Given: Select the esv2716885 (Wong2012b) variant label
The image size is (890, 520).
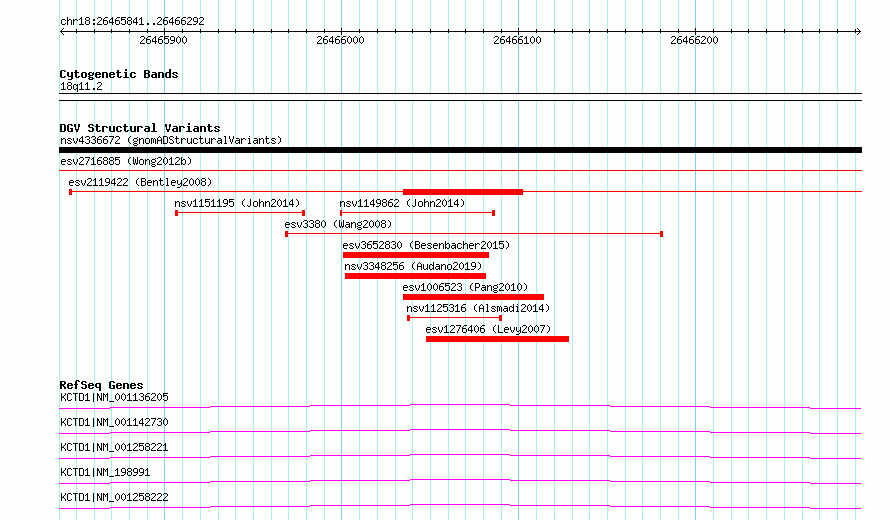Looking at the screenshot, I should [x=126, y=161].
